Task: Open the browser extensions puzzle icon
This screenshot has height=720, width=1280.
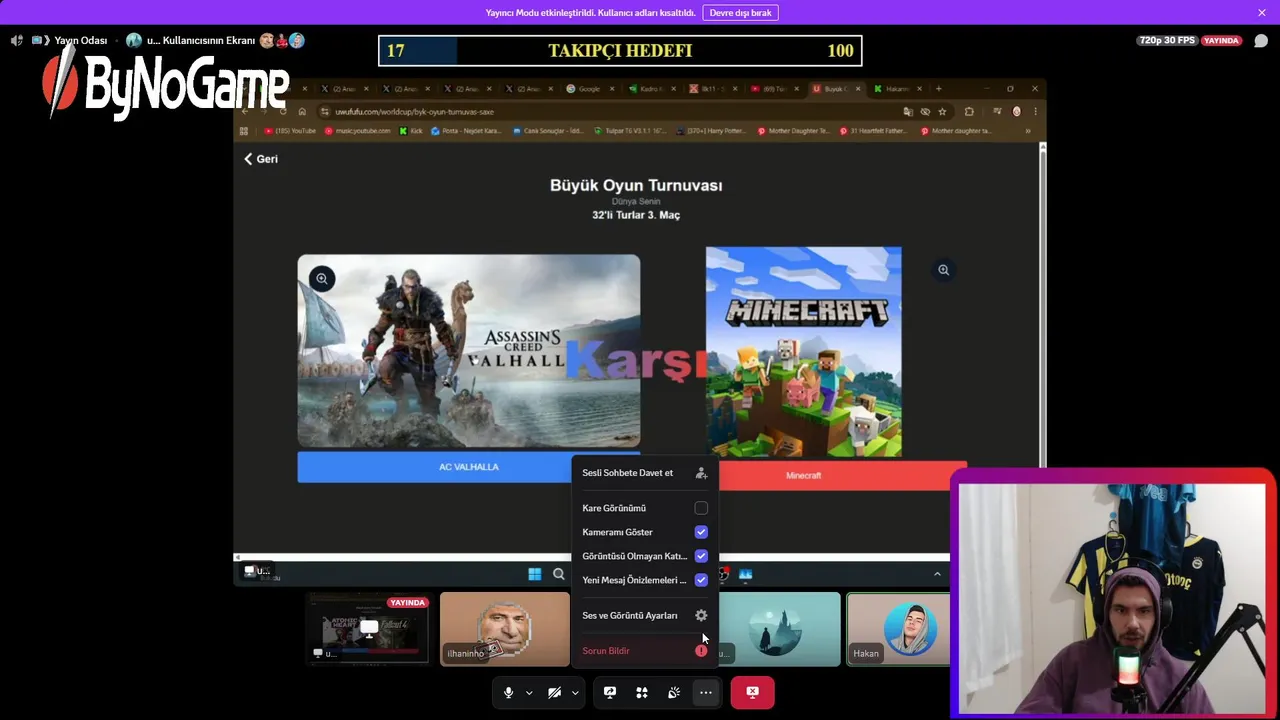Action: click(969, 112)
